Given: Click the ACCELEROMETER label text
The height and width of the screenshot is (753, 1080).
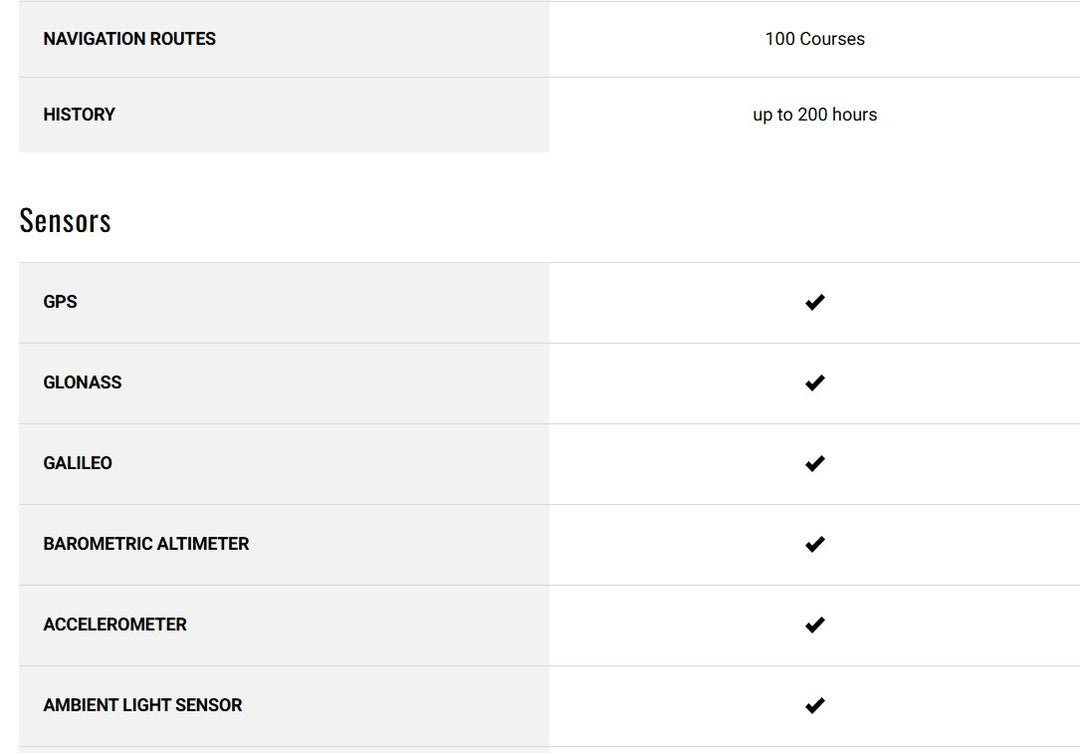Looking at the screenshot, I should pyautogui.click(x=115, y=625).
